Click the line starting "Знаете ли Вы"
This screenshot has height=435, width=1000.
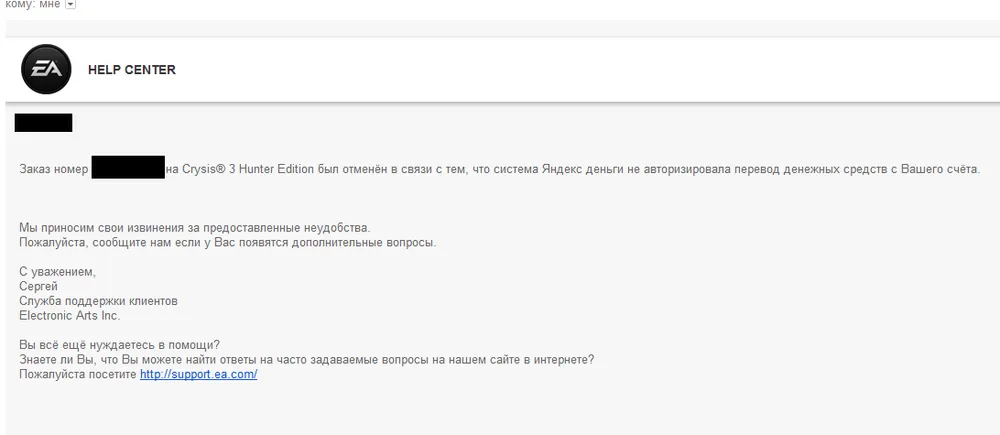pos(307,360)
